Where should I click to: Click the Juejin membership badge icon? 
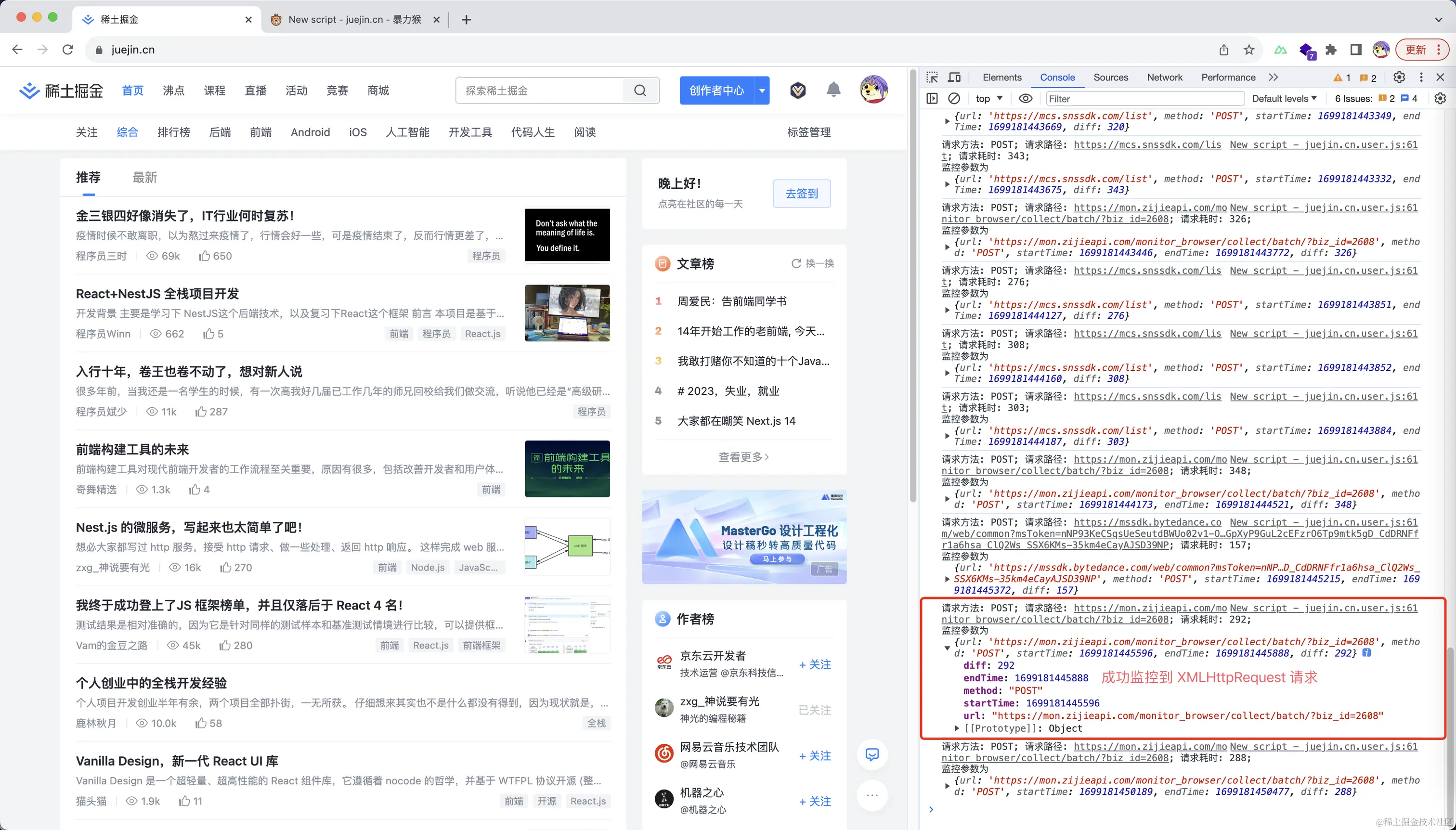(x=797, y=90)
